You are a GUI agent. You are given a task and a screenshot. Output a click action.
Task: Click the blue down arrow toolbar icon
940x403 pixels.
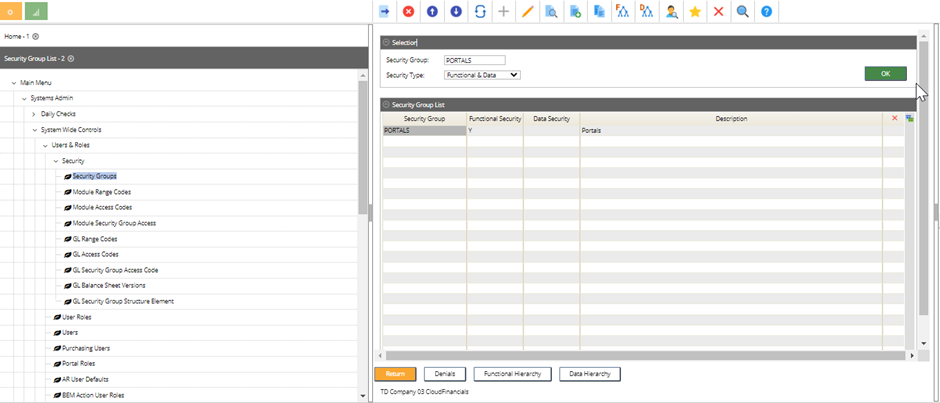(x=456, y=11)
